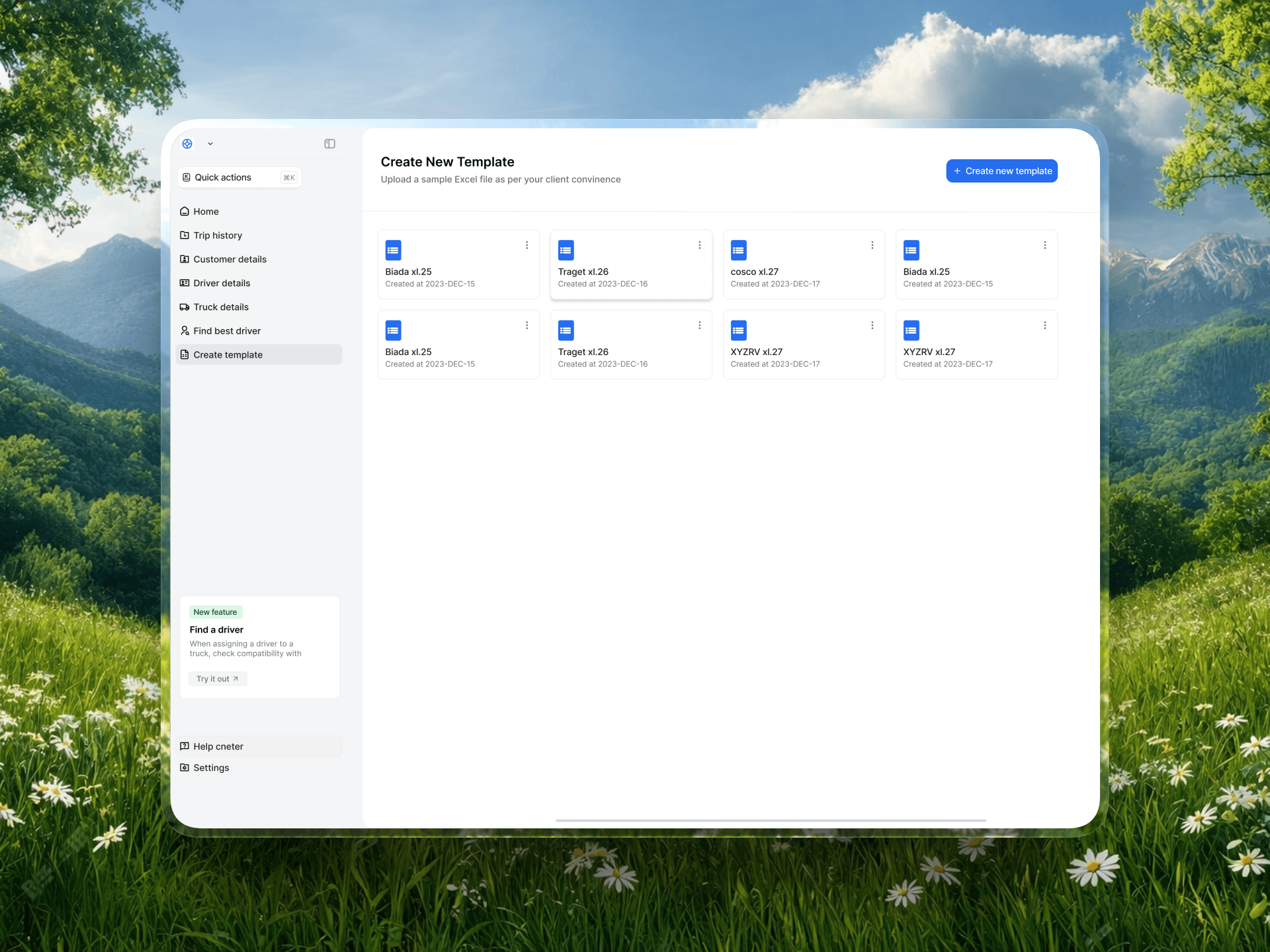Expand the workspace dropdown chevron
The image size is (1270, 952).
[210, 143]
